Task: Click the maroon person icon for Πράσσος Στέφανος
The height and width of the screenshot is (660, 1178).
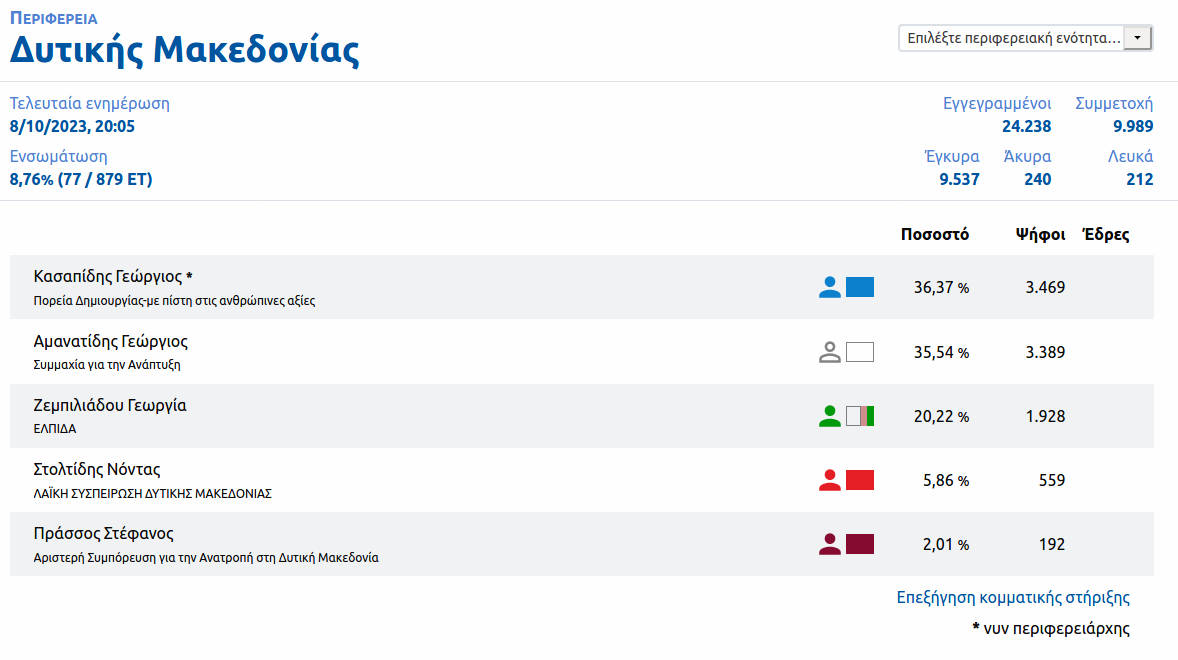Action: pos(829,544)
